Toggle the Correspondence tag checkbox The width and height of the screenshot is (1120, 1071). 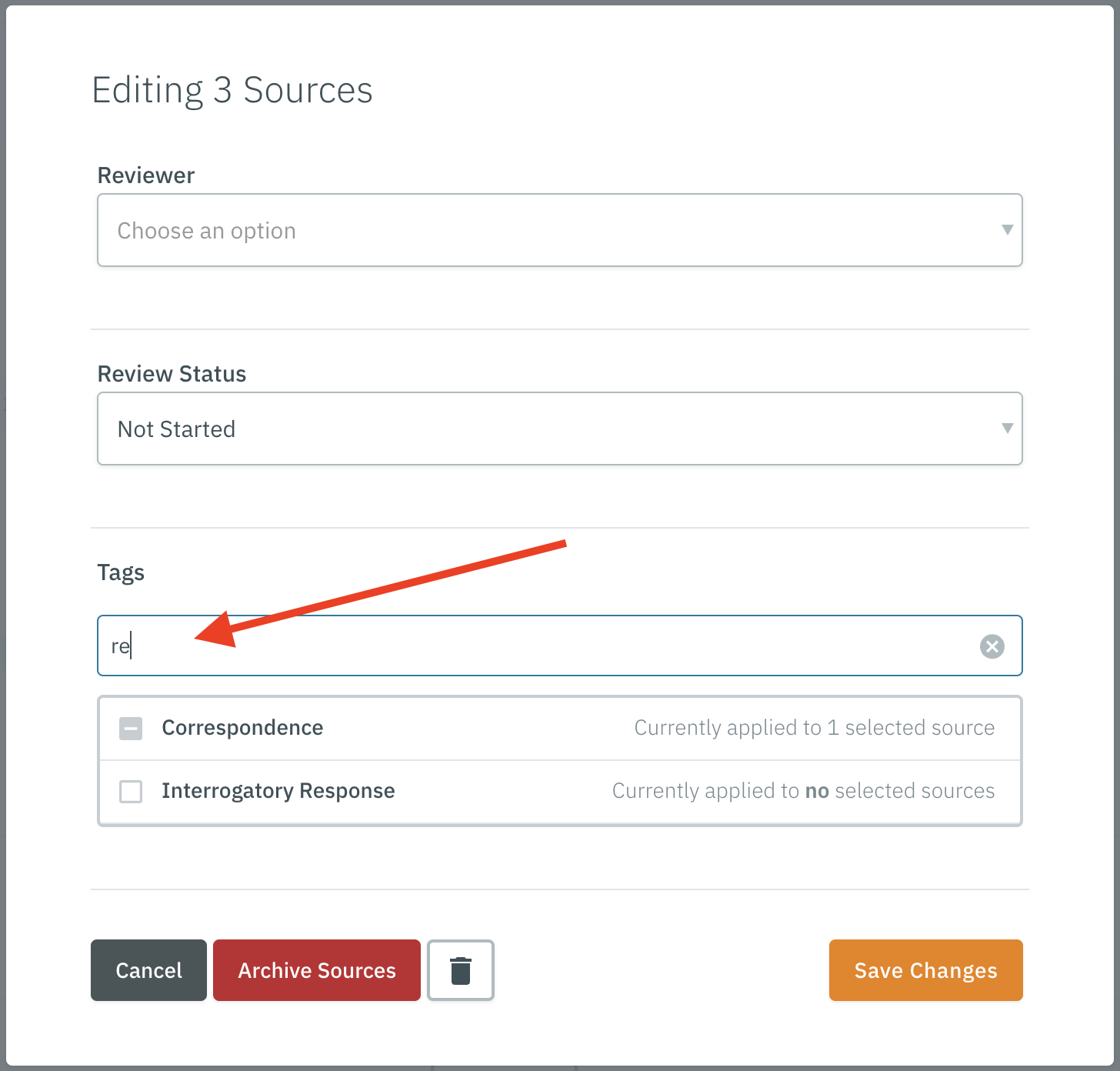(131, 728)
